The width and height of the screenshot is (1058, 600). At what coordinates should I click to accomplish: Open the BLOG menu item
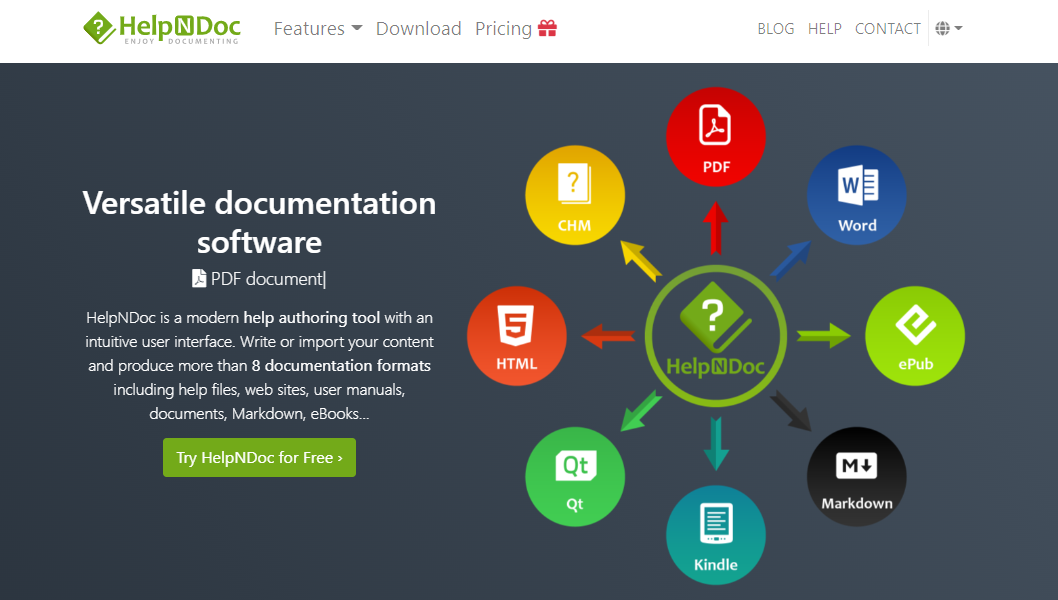tap(776, 28)
